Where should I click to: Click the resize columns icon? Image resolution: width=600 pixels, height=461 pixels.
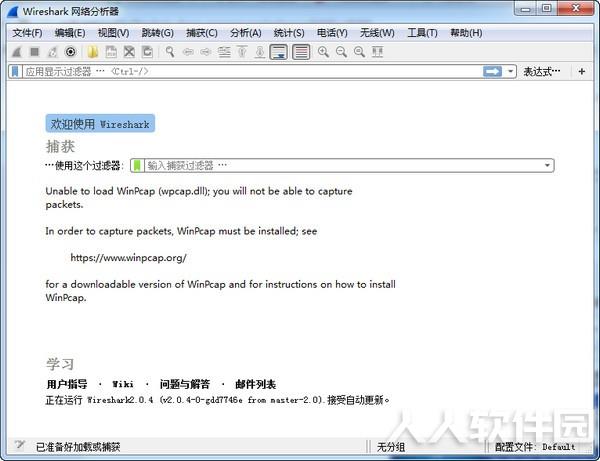377,52
